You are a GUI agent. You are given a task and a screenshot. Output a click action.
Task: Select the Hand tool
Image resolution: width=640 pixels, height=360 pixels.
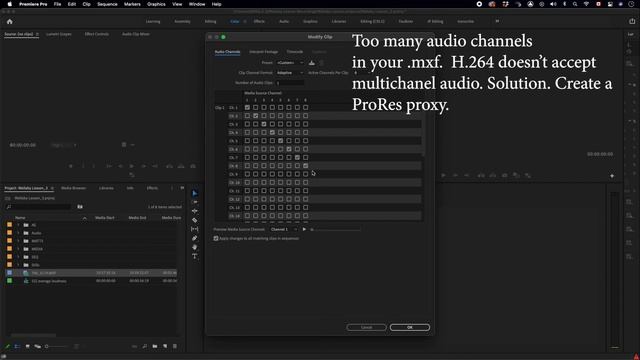(x=195, y=247)
